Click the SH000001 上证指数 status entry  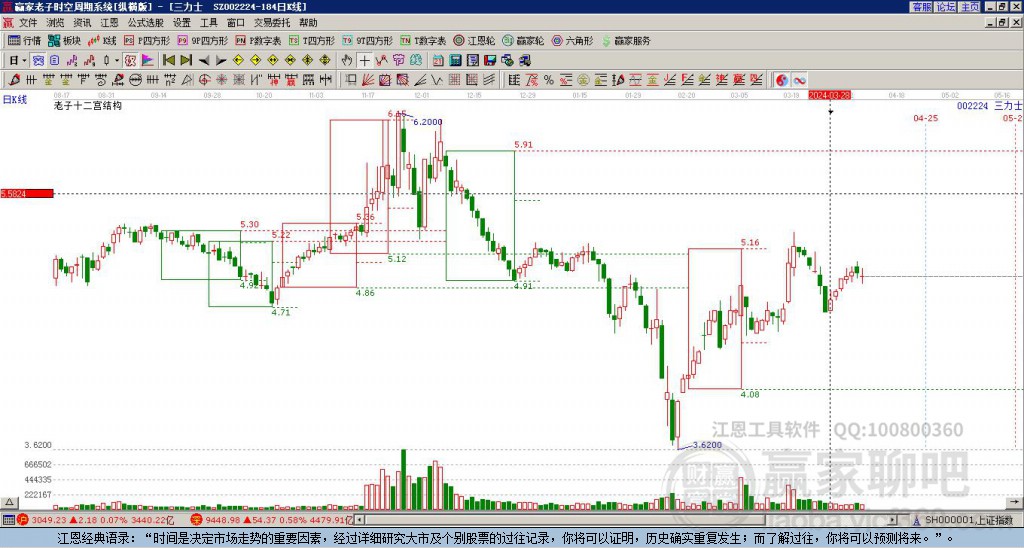(967, 520)
